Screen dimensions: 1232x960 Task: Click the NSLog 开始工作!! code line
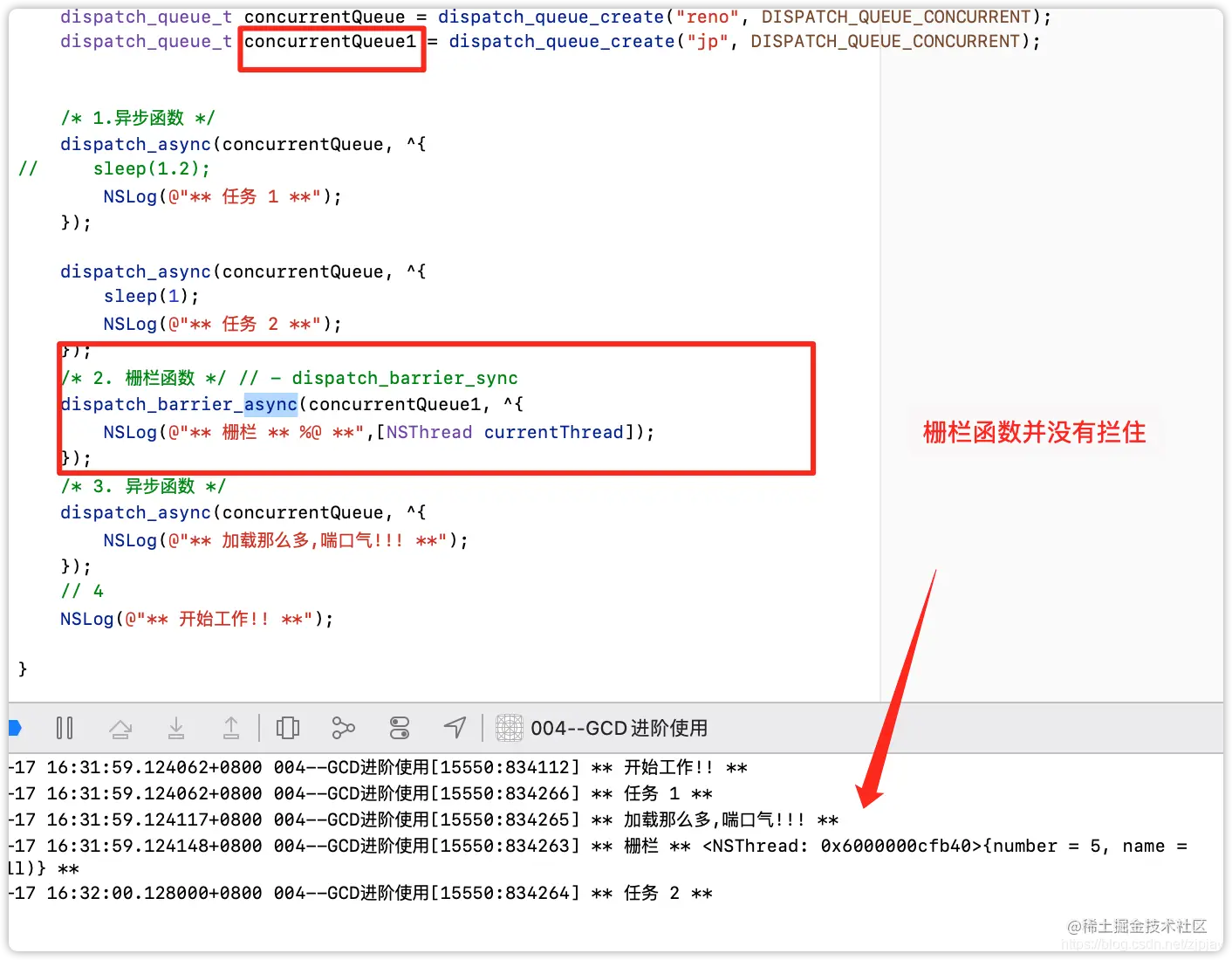(x=197, y=619)
